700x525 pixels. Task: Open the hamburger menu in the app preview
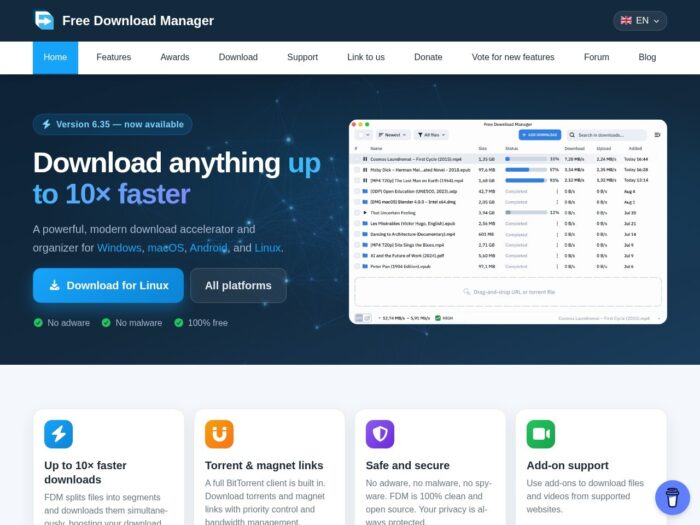pyautogui.click(x=658, y=135)
